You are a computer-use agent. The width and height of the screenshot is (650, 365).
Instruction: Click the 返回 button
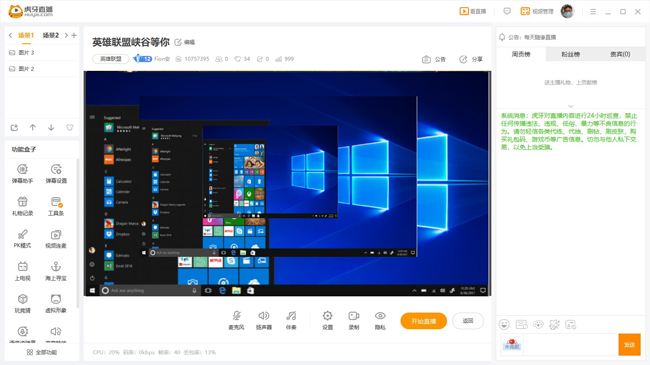coord(468,321)
